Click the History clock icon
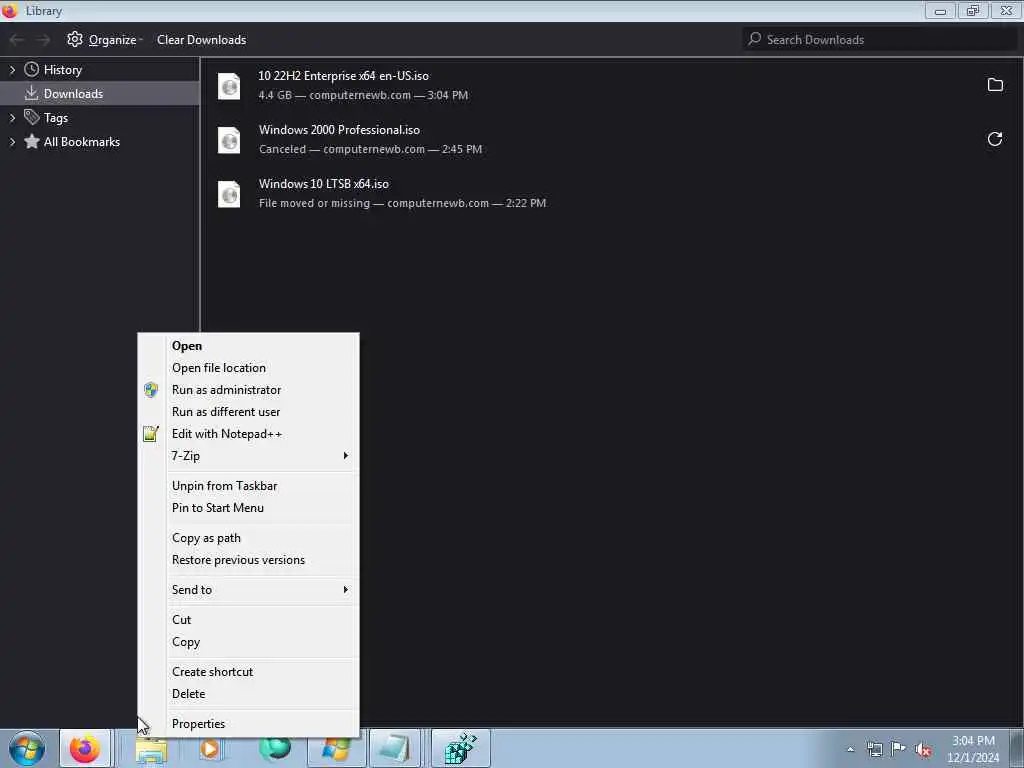The height and width of the screenshot is (768, 1024). click(x=31, y=69)
